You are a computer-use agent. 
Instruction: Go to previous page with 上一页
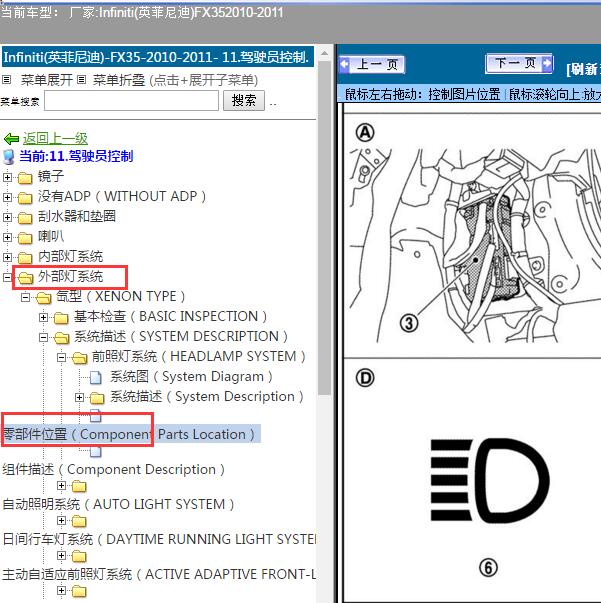[372, 64]
